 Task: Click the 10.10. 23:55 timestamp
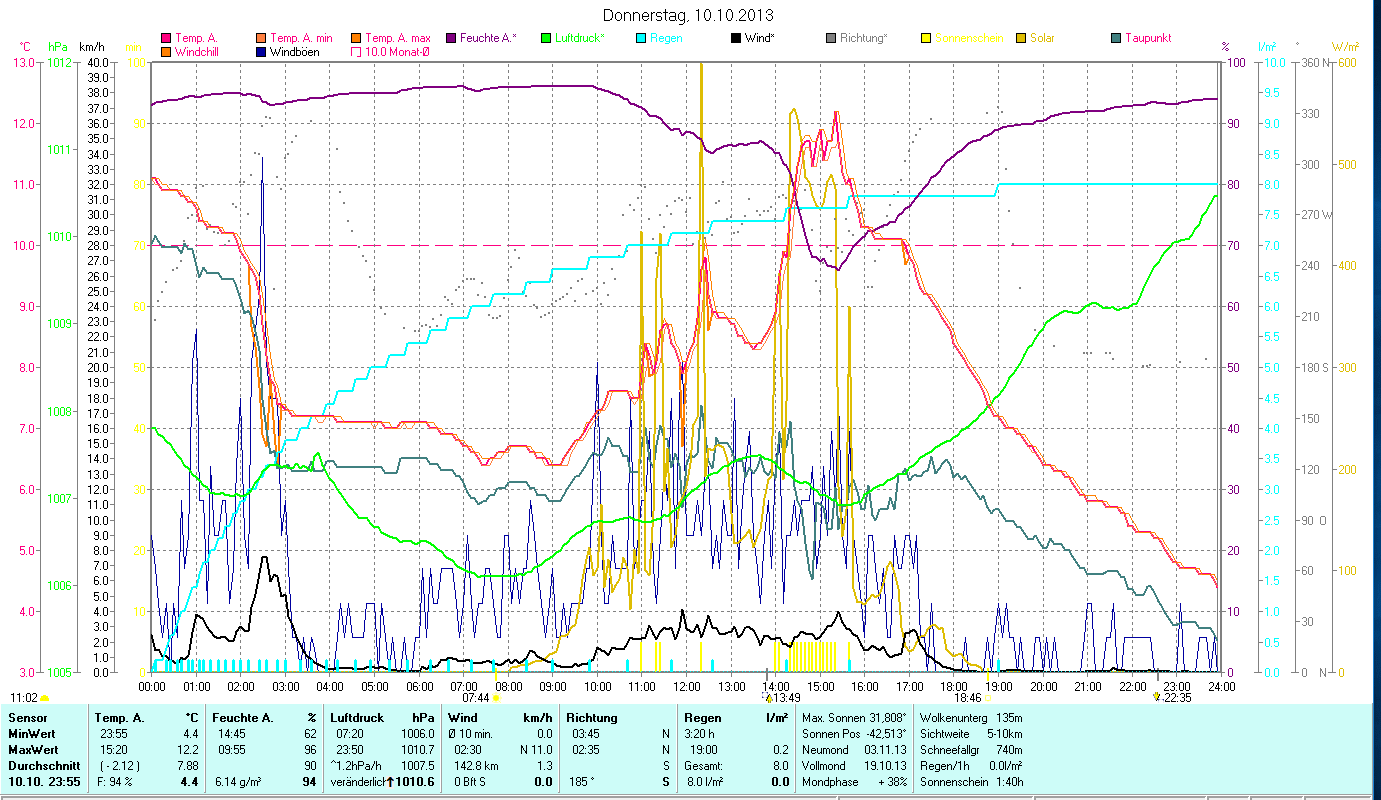(45, 782)
